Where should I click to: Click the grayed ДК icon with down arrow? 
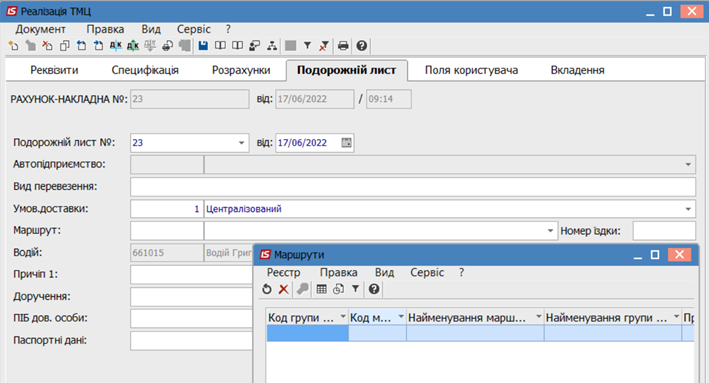(x=150, y=46)
